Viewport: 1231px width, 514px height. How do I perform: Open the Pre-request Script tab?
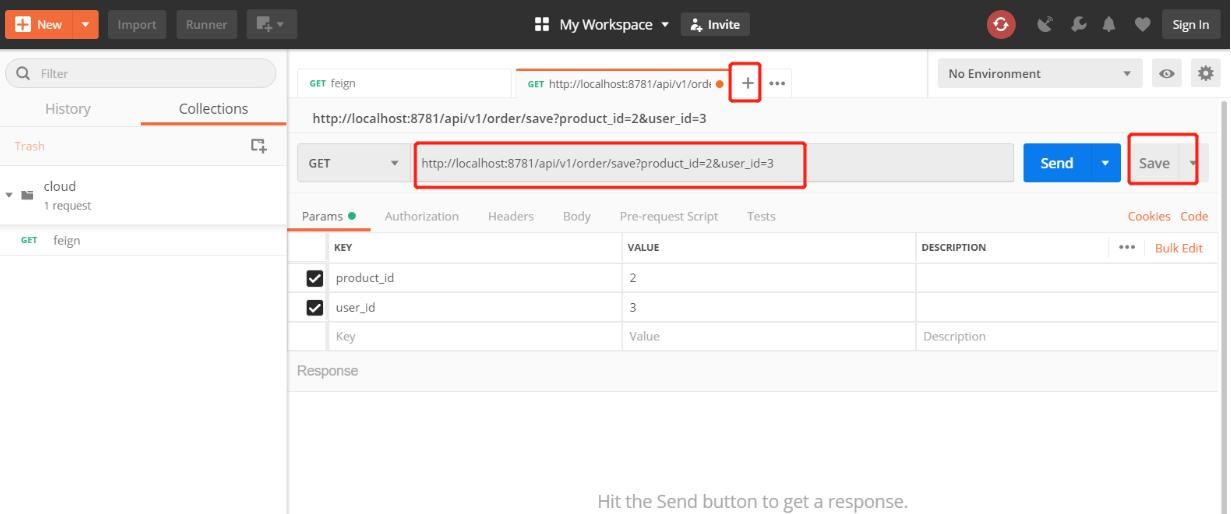(669, 216)
